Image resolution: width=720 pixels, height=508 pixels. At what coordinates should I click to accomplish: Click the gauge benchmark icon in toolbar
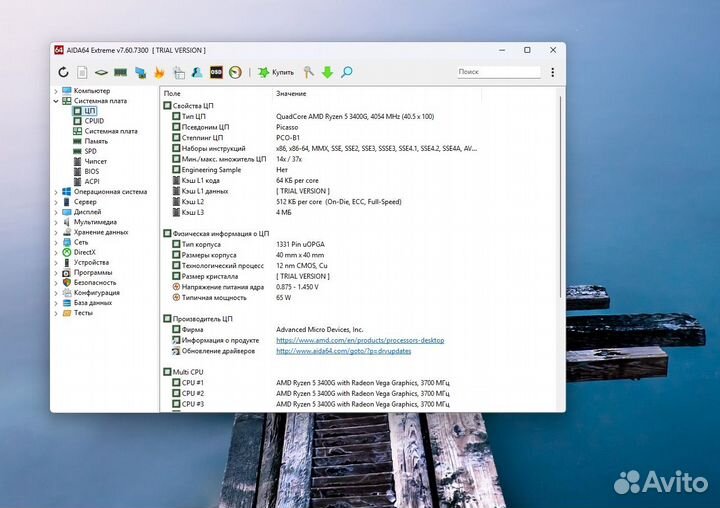point(235,72)
